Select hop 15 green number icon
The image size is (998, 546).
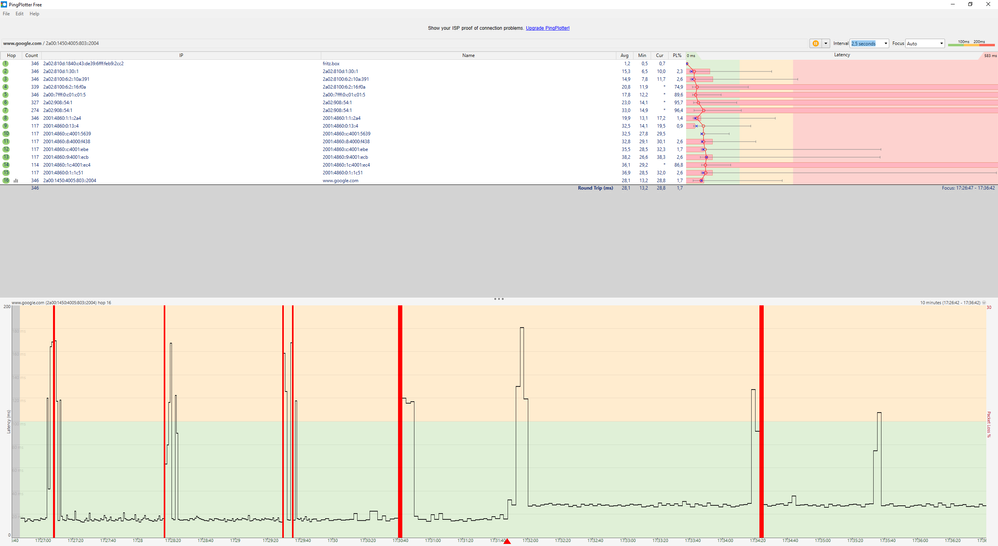[x=6, y=172]
